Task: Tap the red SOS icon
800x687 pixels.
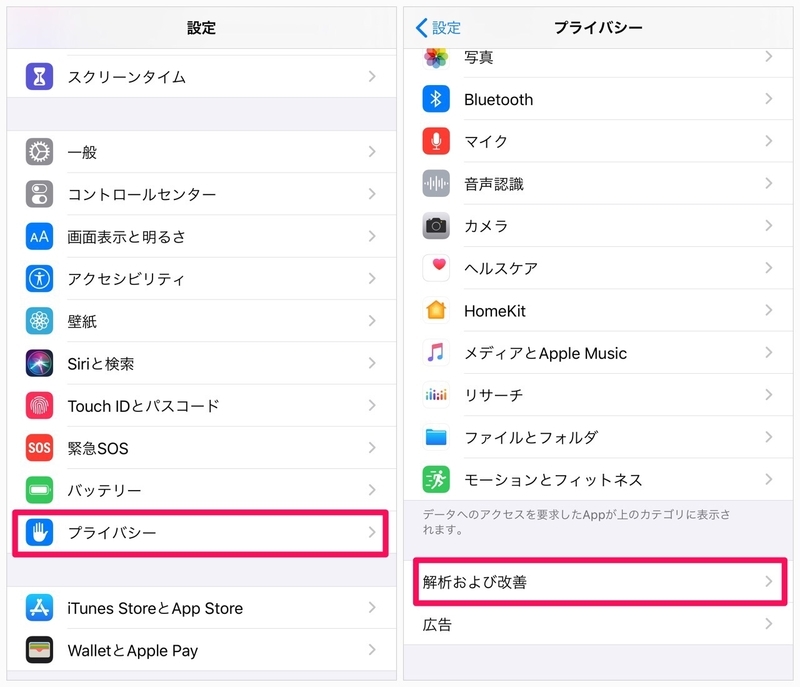Action: 39,448
